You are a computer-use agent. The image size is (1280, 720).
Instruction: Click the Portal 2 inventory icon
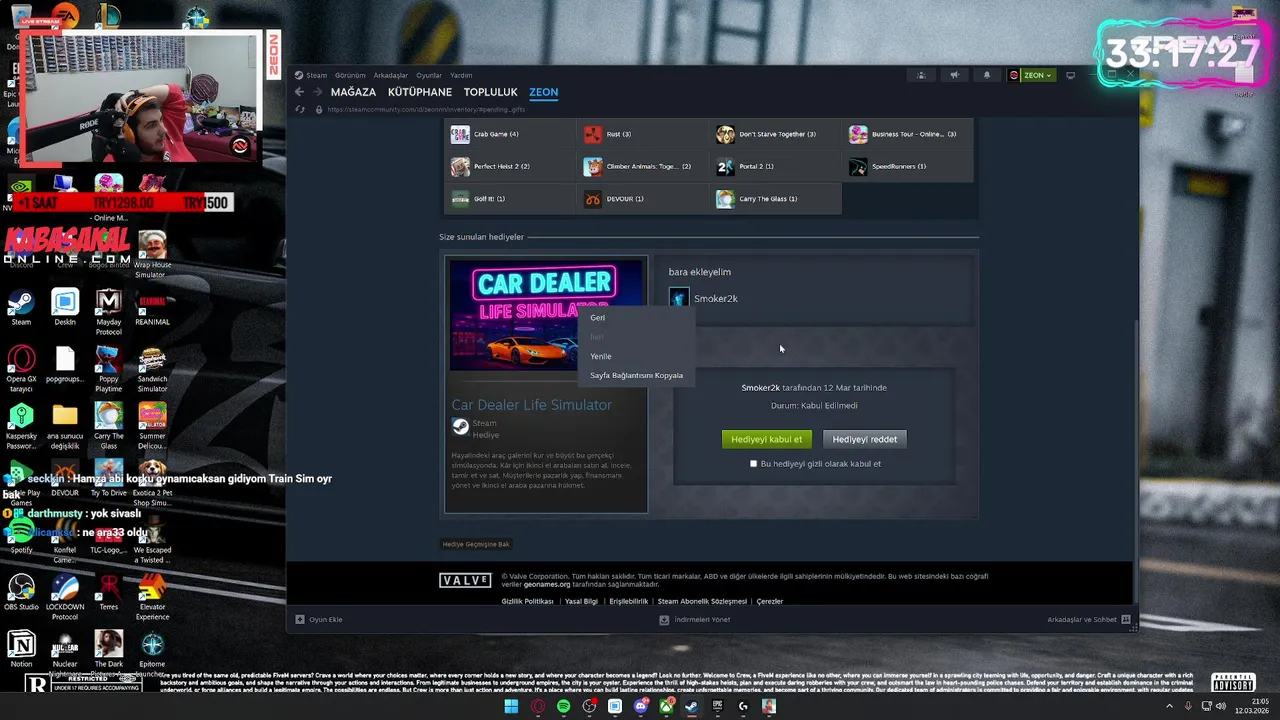point(725,166)
